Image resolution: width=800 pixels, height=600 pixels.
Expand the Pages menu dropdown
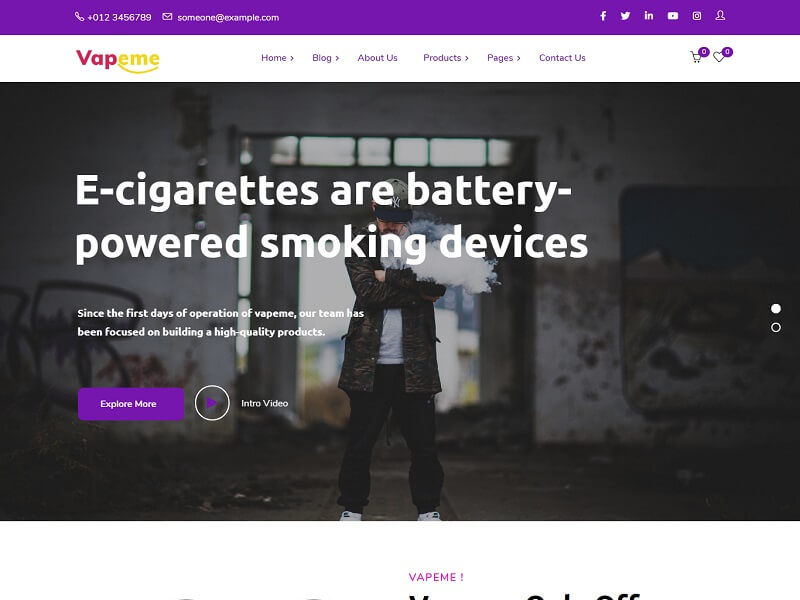(504, 58)
